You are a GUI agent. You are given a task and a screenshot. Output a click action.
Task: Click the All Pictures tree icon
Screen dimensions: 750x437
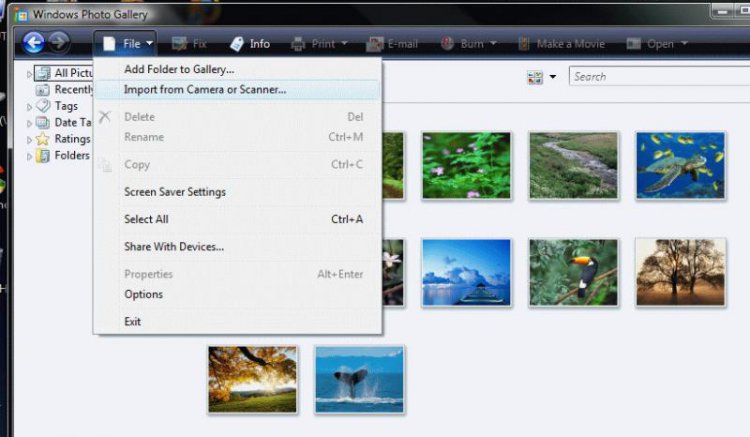pos(43,73)
